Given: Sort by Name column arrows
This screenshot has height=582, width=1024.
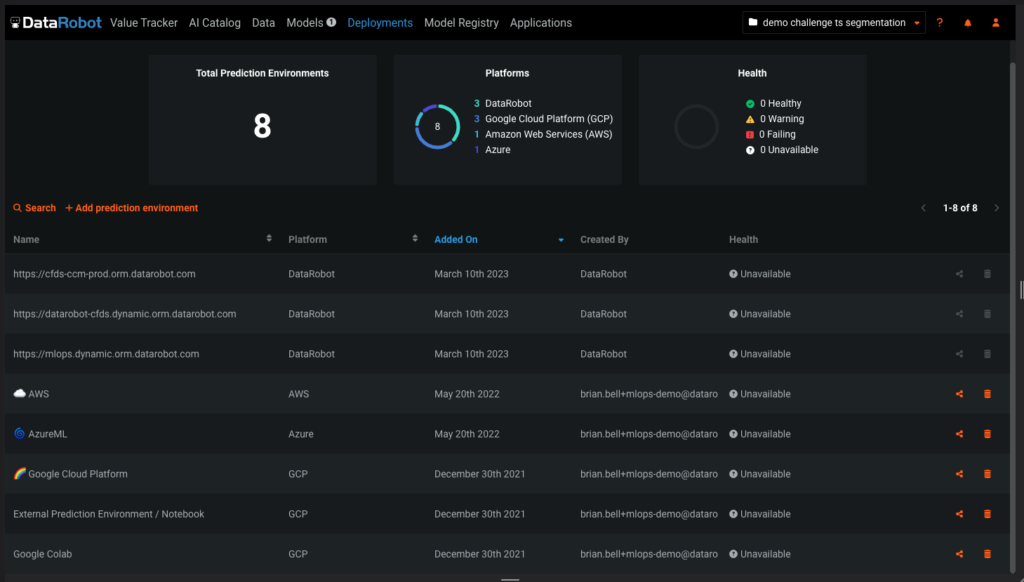Looking at the screenshot, I should (x=269, y=238).
